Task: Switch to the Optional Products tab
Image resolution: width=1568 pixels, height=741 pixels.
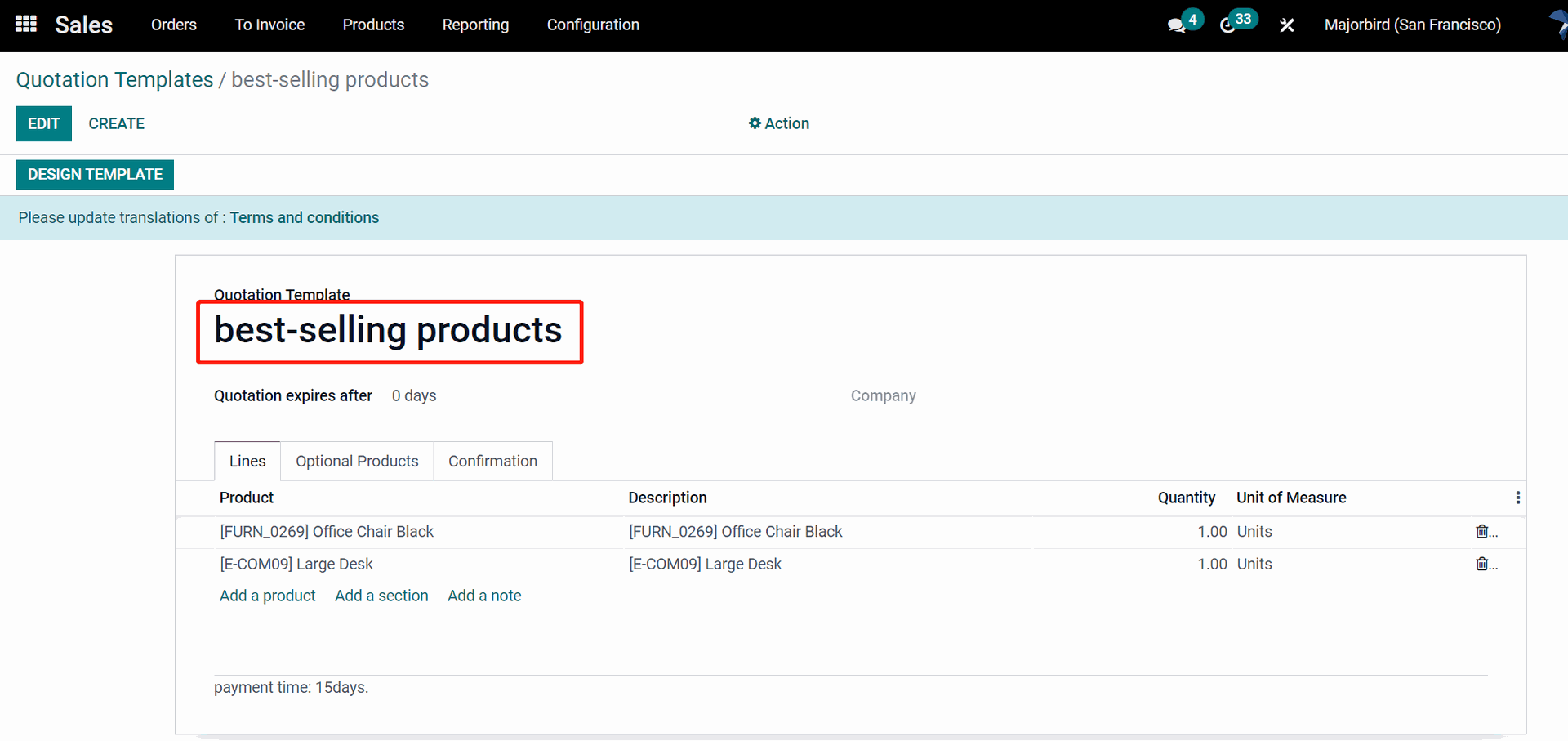Action: pos(357,461)
